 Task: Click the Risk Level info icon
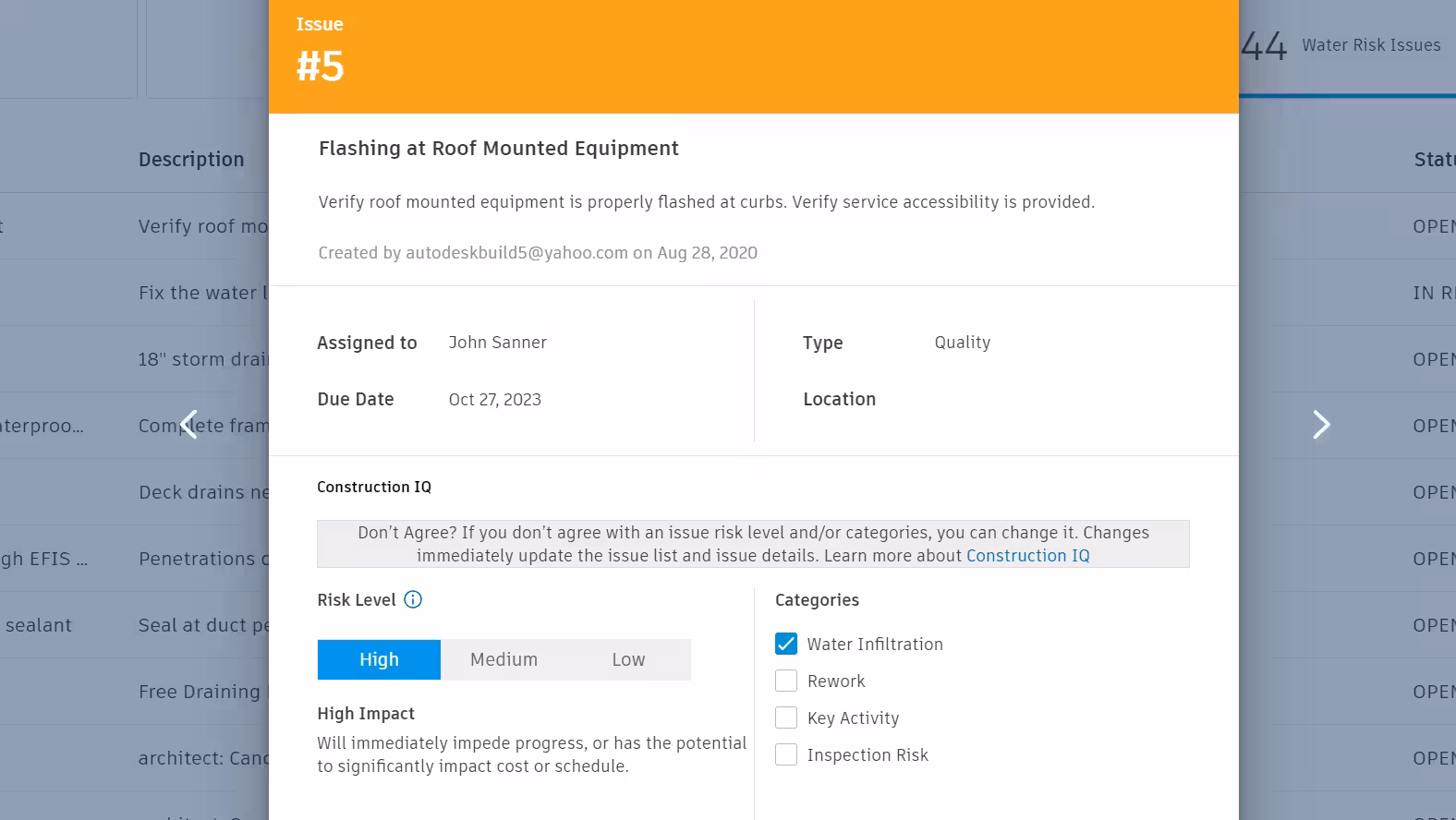point(413,600)
